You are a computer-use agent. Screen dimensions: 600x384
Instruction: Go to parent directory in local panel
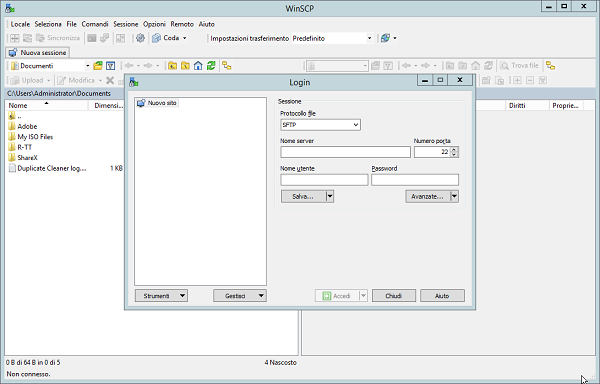(x=172, y=66)
